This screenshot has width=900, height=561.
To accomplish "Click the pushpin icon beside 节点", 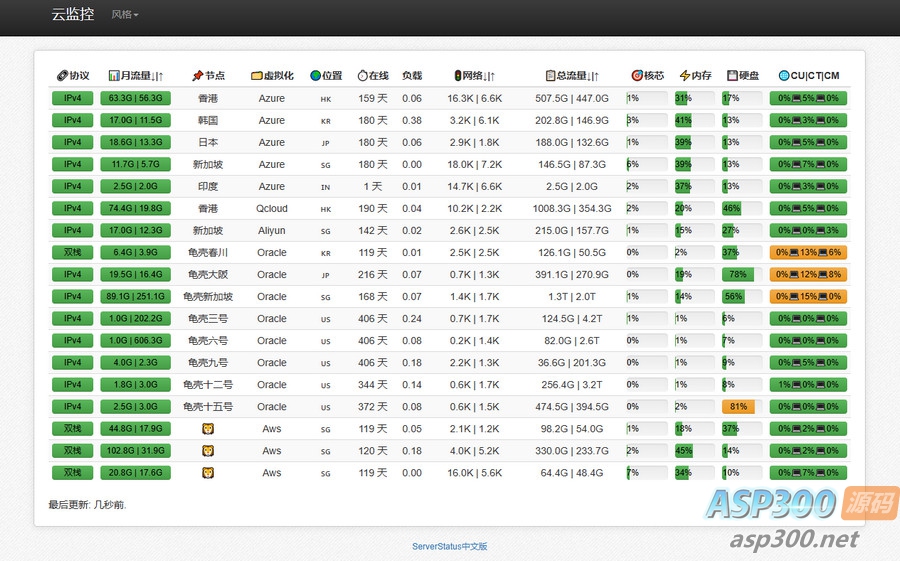I will point(197,76).
